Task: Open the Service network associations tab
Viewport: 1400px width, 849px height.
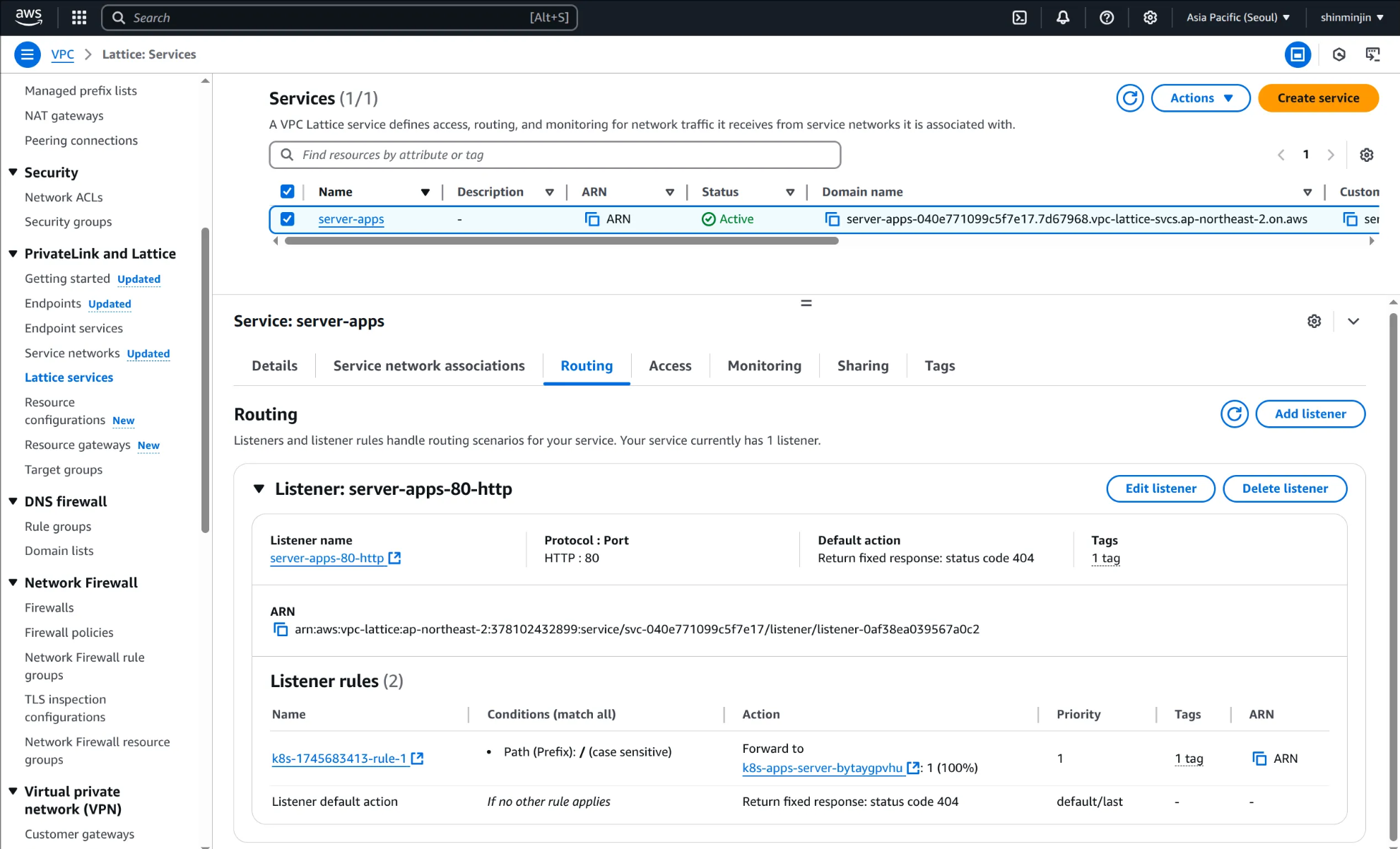Action: (x=429, y=365)
